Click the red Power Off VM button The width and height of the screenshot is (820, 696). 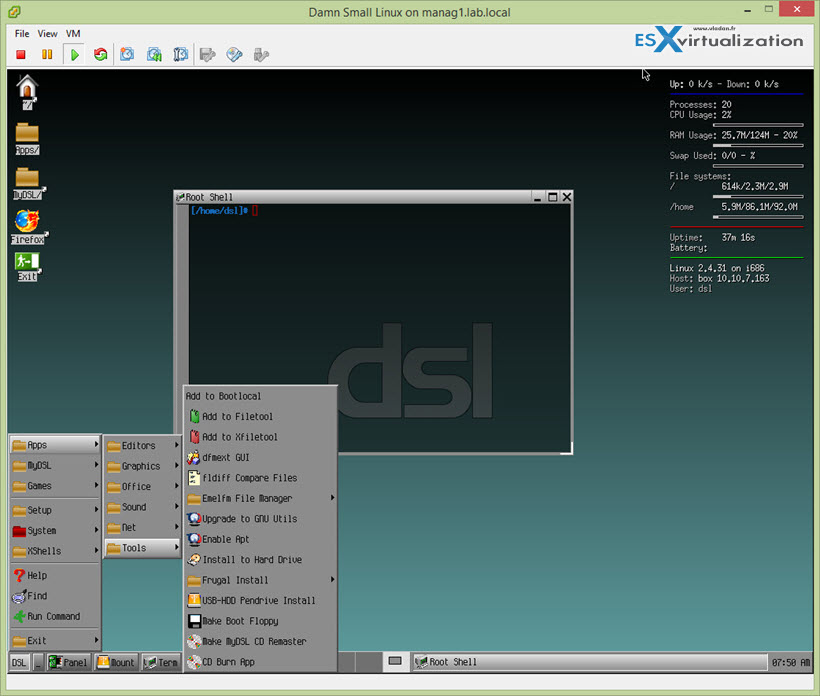[21, 54]
